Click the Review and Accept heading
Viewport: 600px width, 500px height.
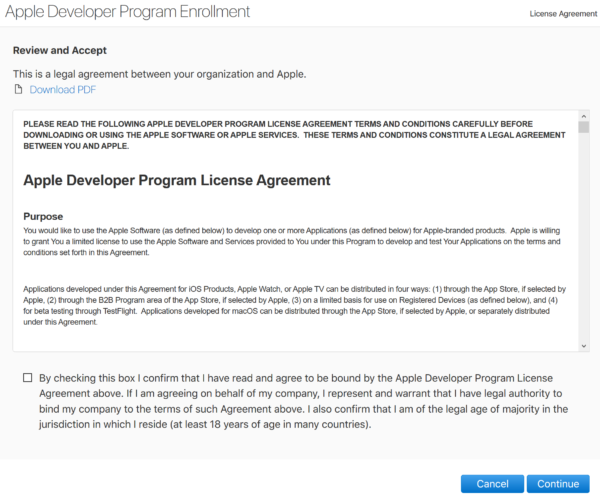click(60, 50)
